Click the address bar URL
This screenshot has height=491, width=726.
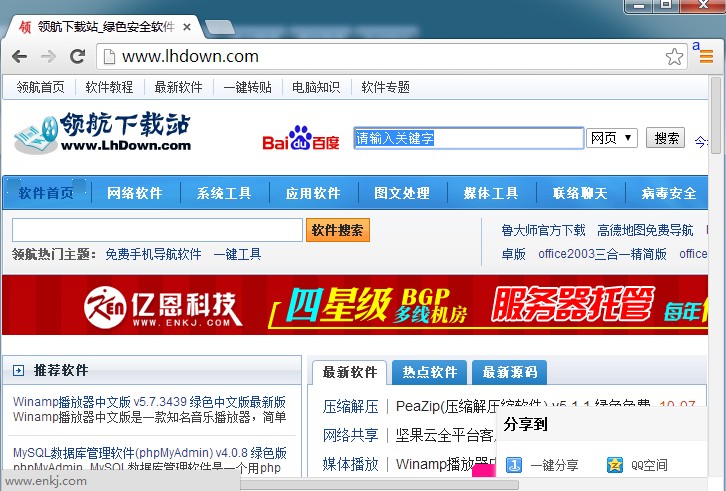tap(190, 57)
